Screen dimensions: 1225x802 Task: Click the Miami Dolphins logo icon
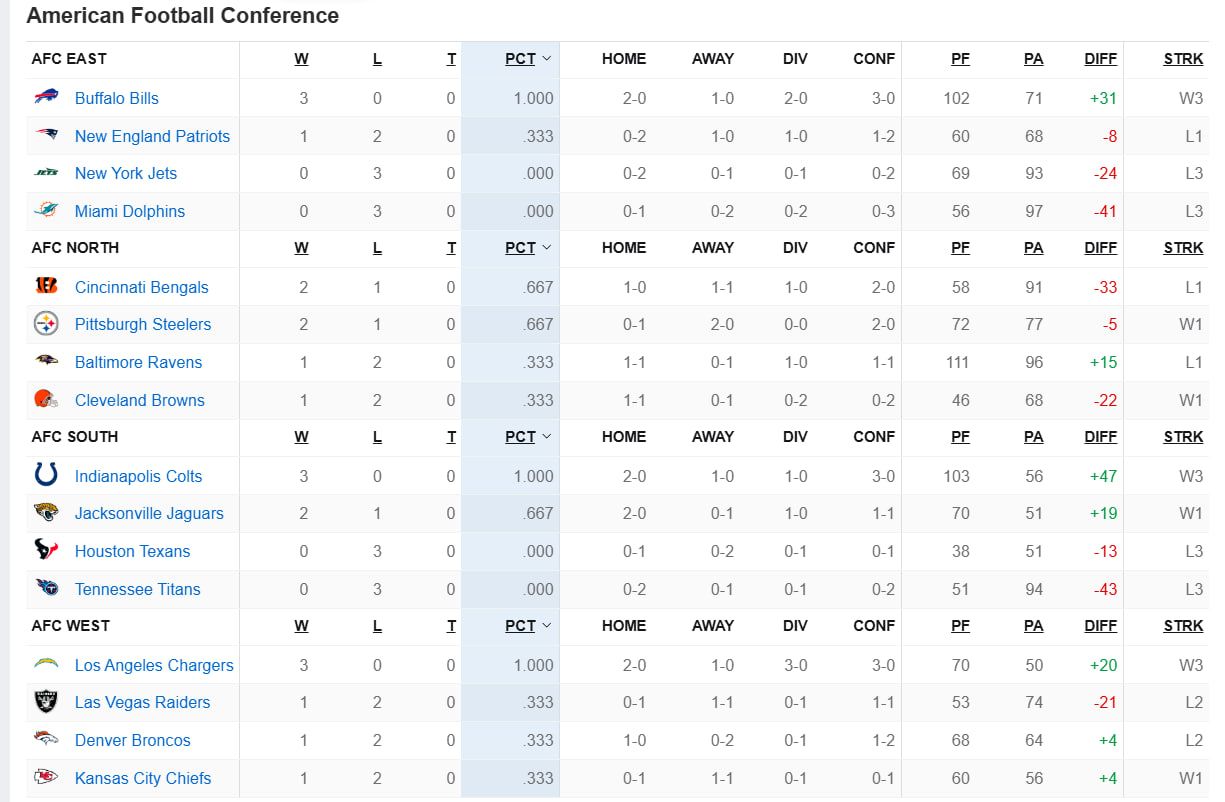(x=46, y=210)
